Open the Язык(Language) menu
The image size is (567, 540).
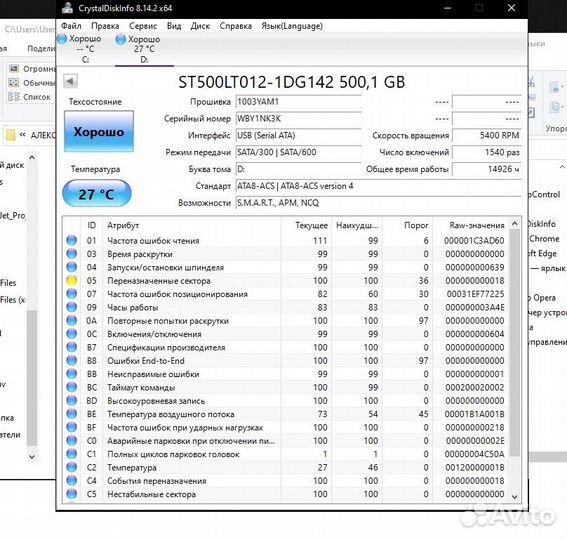coord(292,26)
